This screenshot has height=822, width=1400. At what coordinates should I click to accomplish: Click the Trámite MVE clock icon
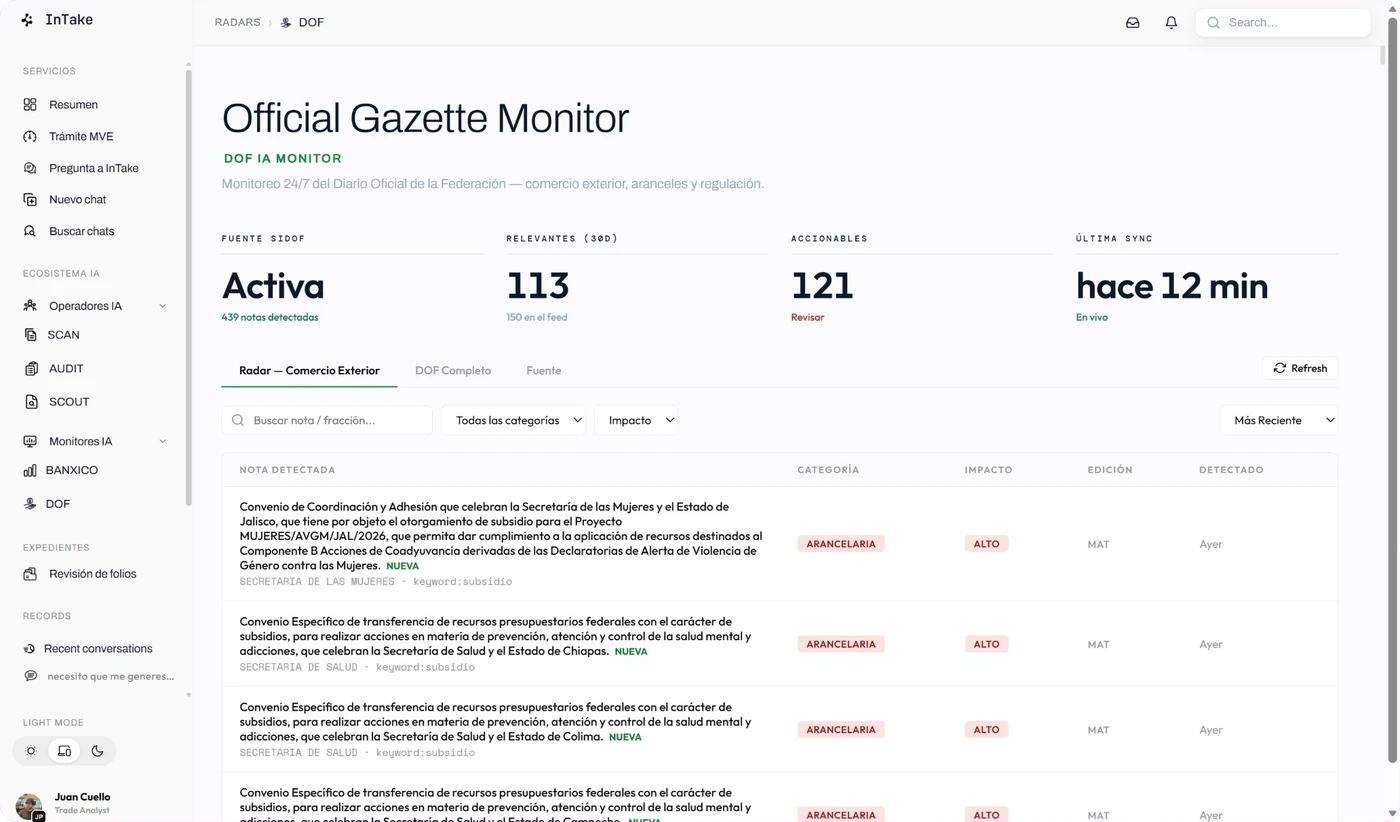(30, 136)
